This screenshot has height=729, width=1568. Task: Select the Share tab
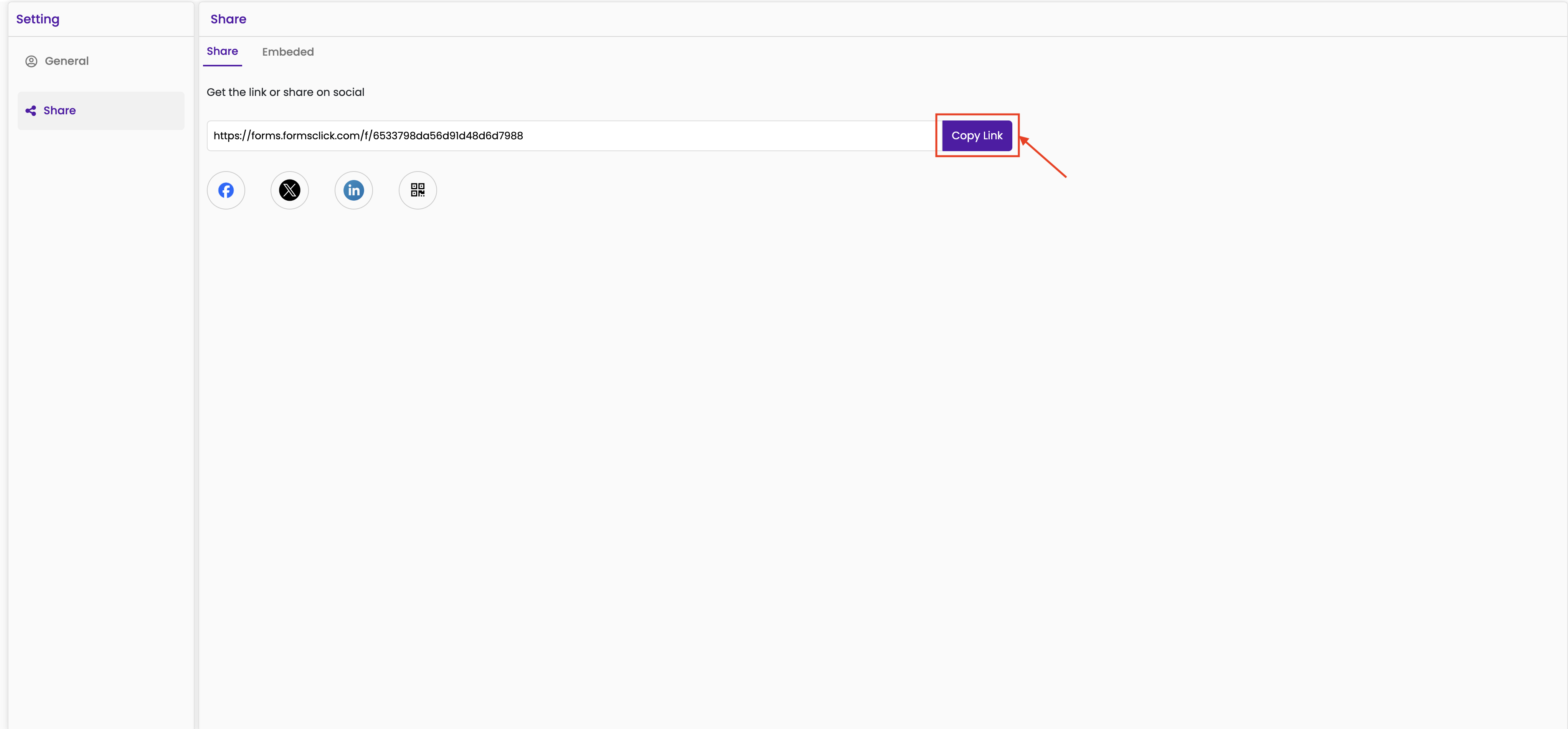[x=222, y=51]
